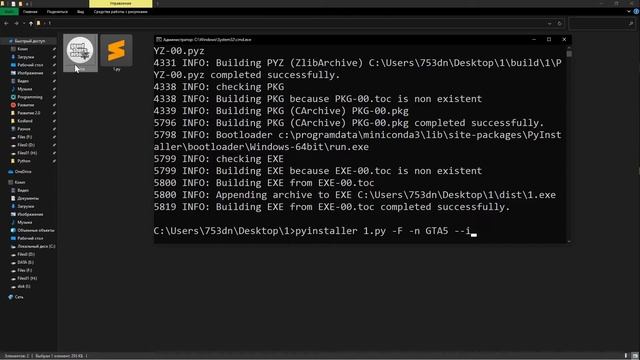Image resolution: width=640 pixels, height=360 pixels.
Task: Click the Рабочий стол icon under This PC
Action: point(13,238)
